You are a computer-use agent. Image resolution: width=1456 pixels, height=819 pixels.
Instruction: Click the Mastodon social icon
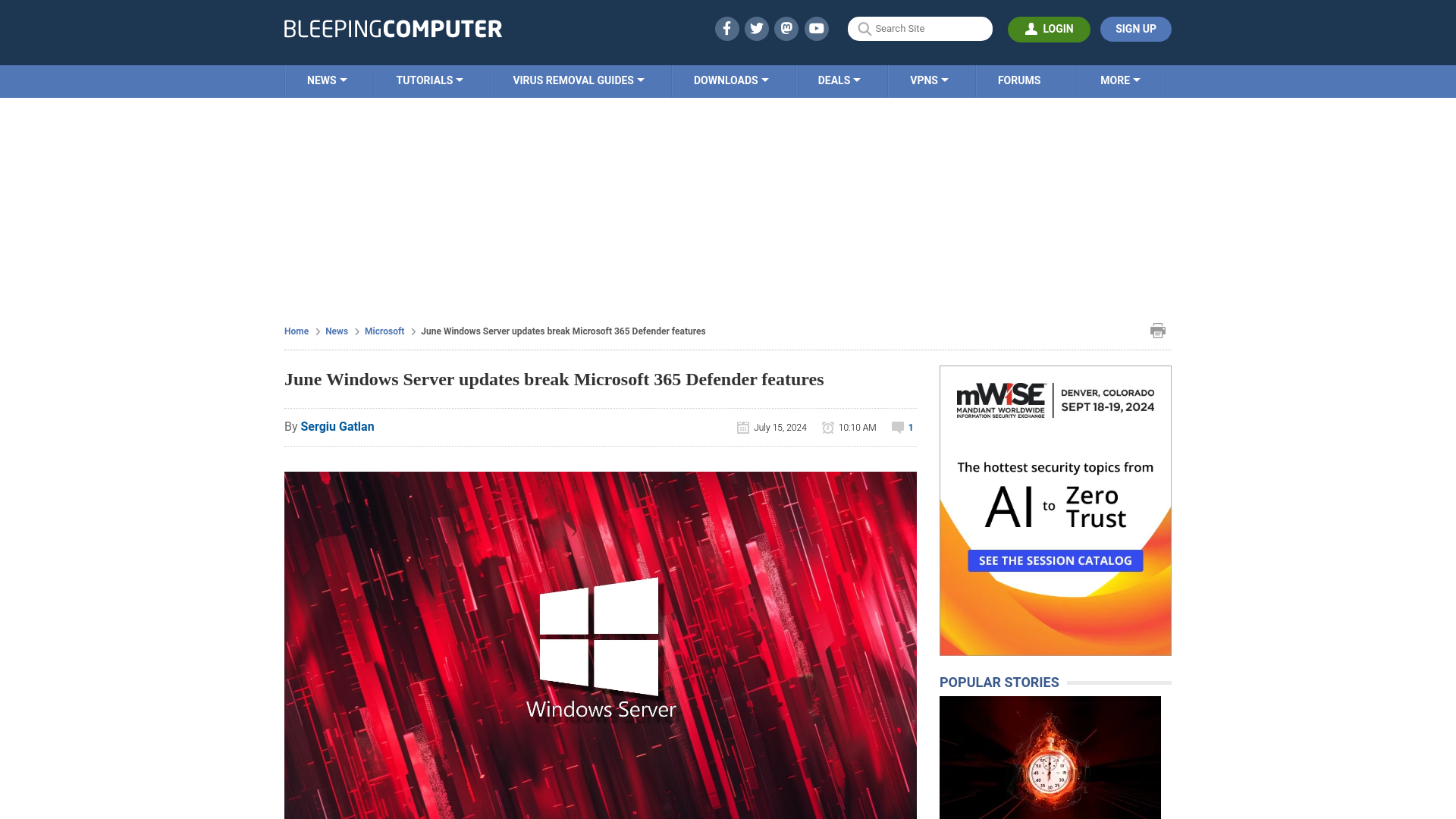click(786, 28)
